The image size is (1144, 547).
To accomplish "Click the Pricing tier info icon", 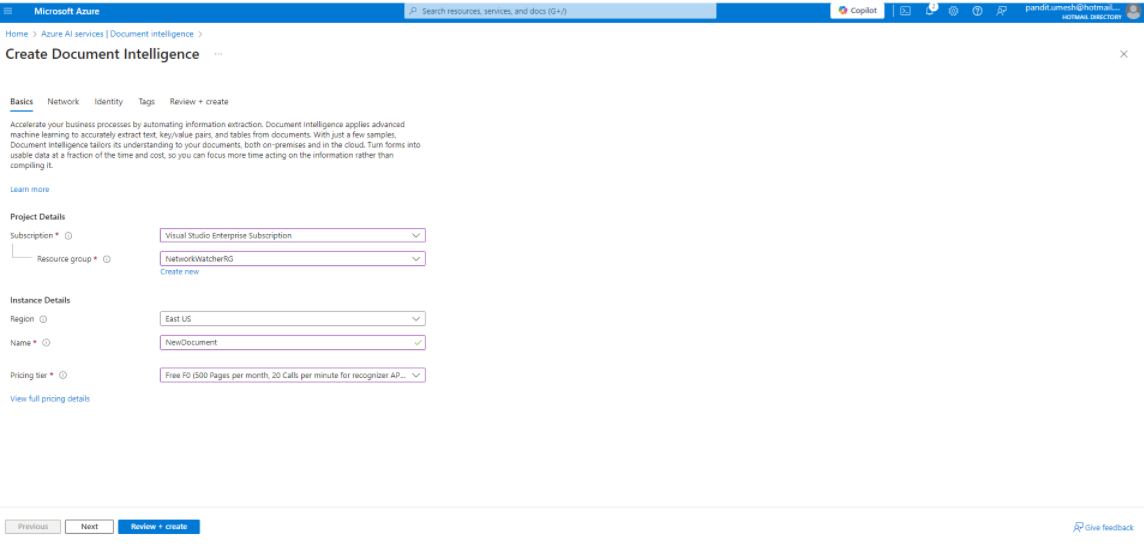I will coord(63,375).
